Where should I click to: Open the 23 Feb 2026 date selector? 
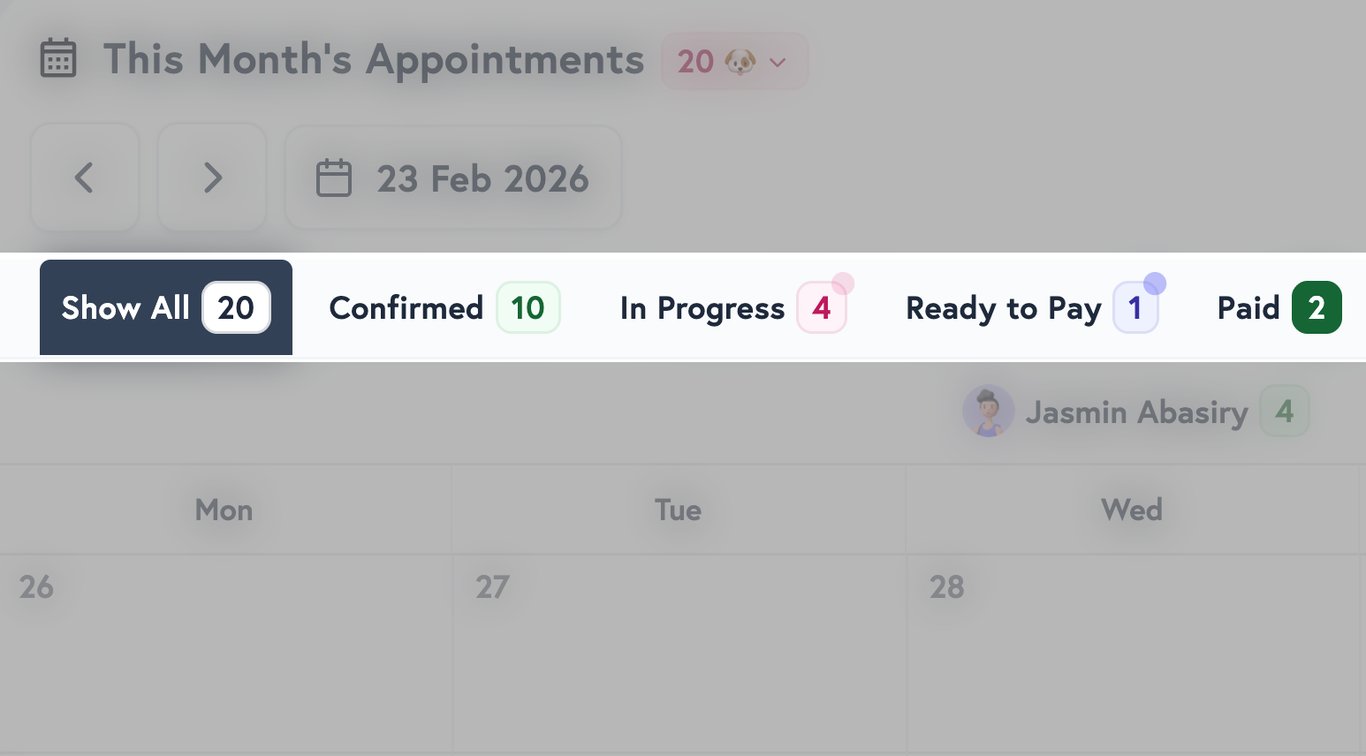(x=453, y=177)
